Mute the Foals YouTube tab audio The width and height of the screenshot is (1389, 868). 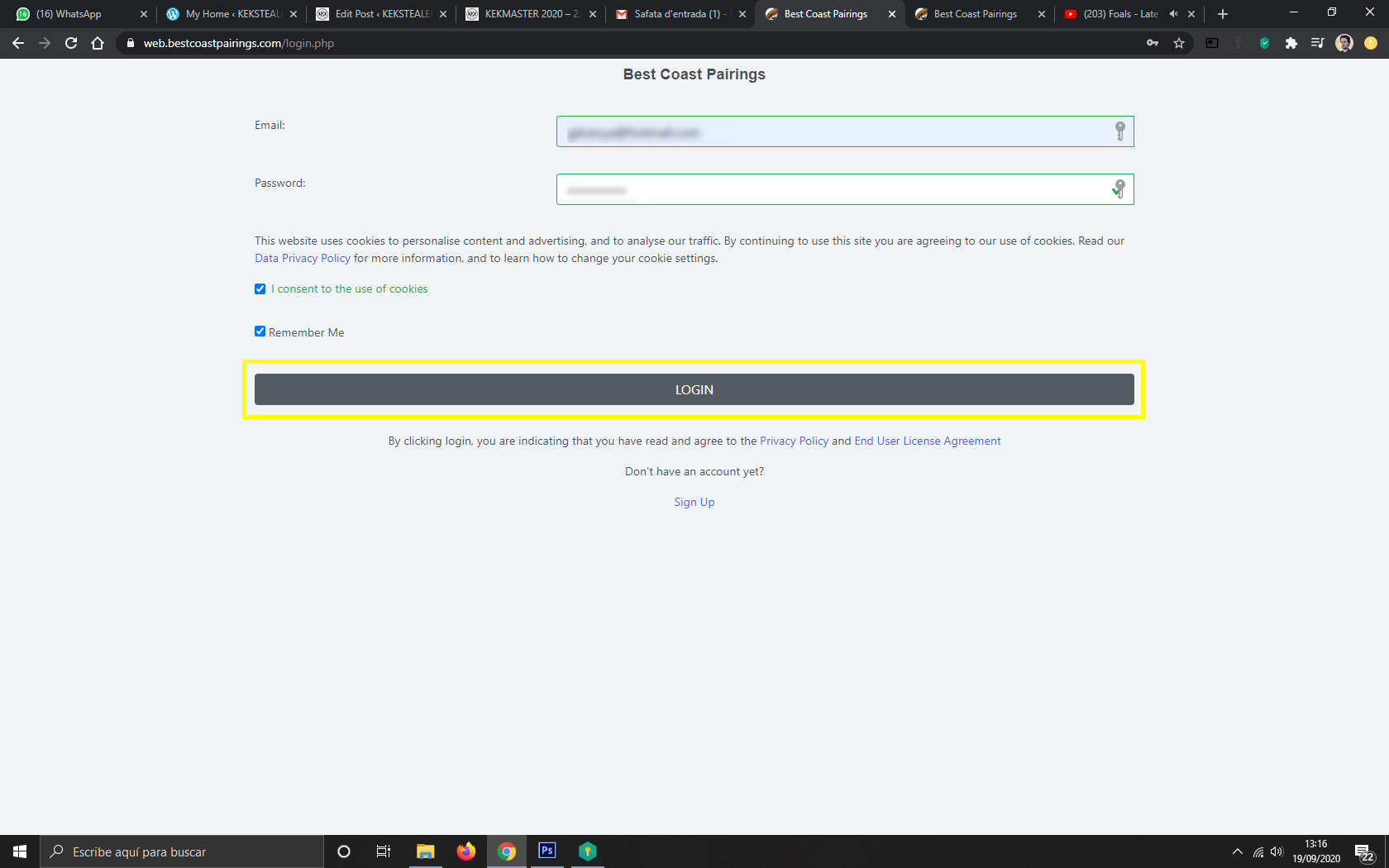(1173, 14)
